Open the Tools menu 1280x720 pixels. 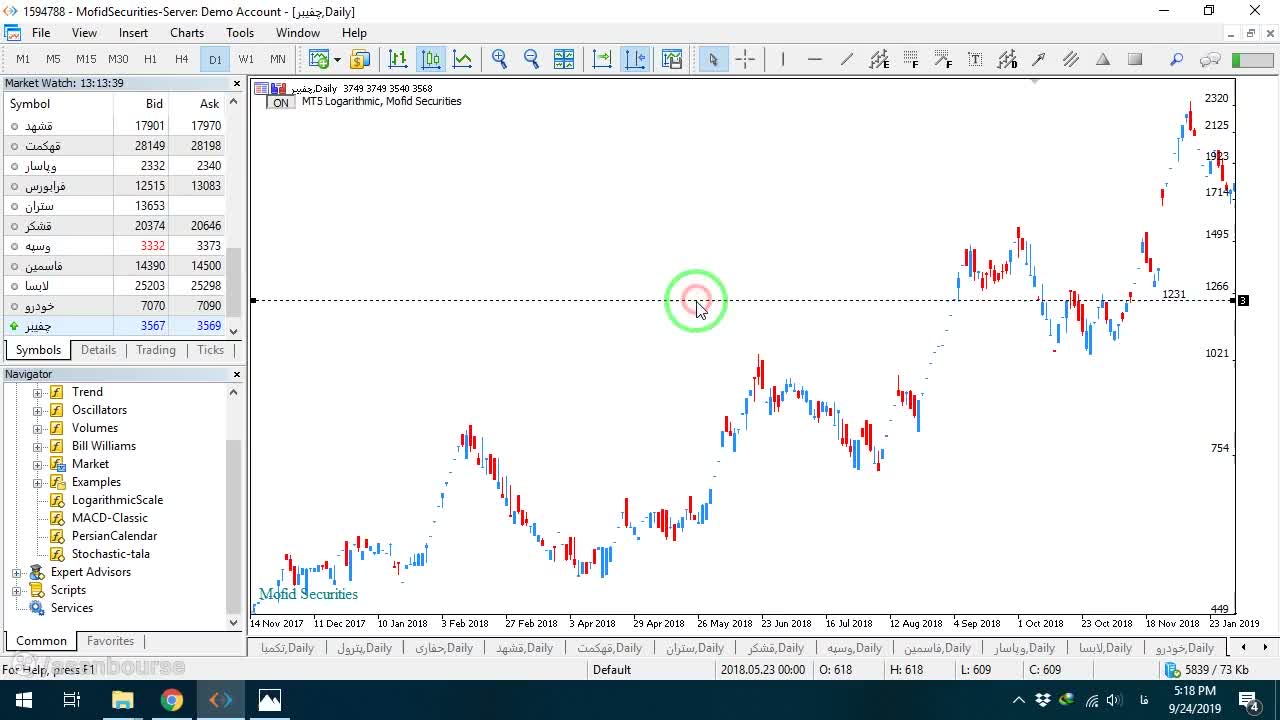[x=240, y=32]
